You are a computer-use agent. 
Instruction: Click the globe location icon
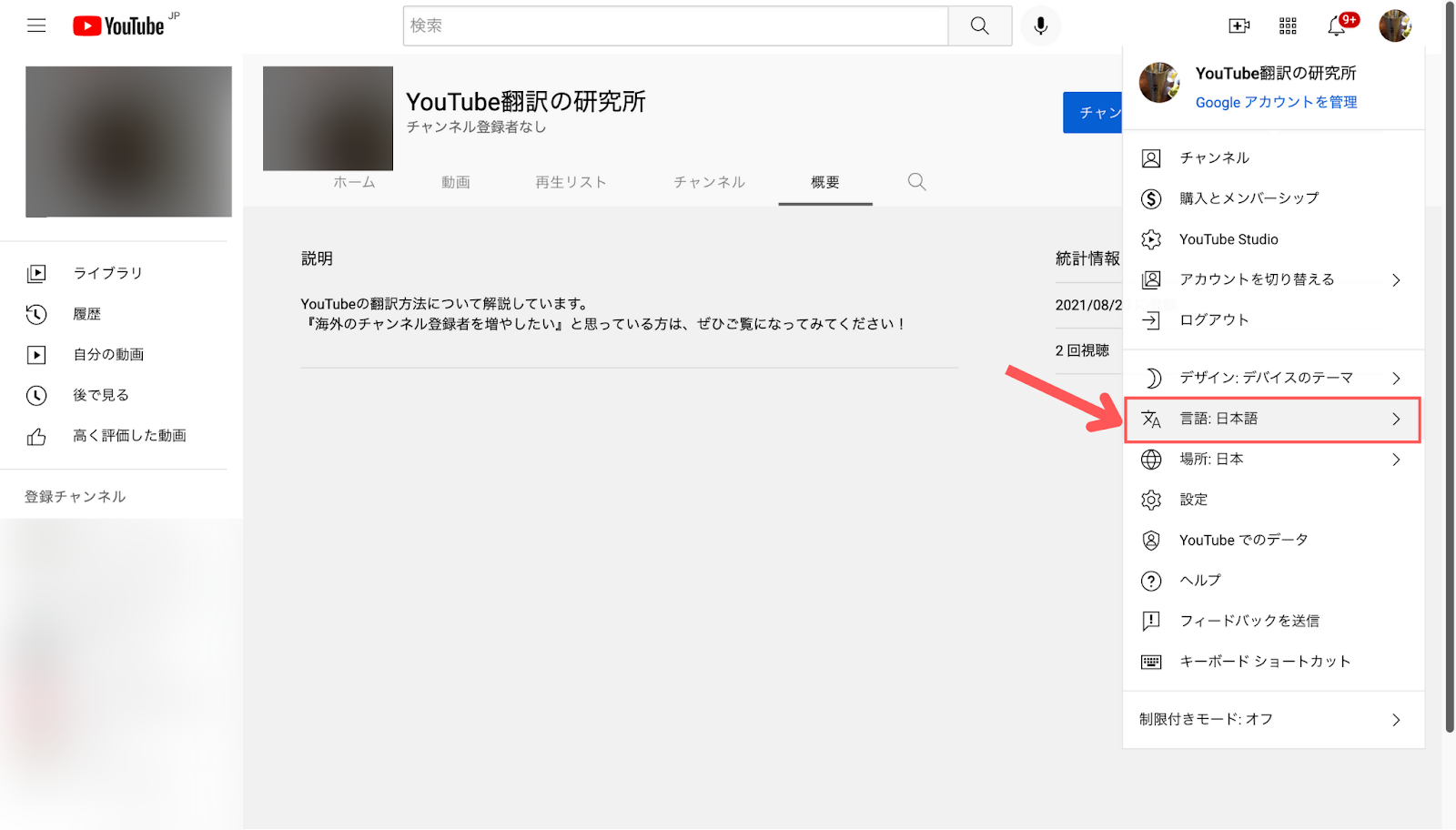pos(1151,460)
